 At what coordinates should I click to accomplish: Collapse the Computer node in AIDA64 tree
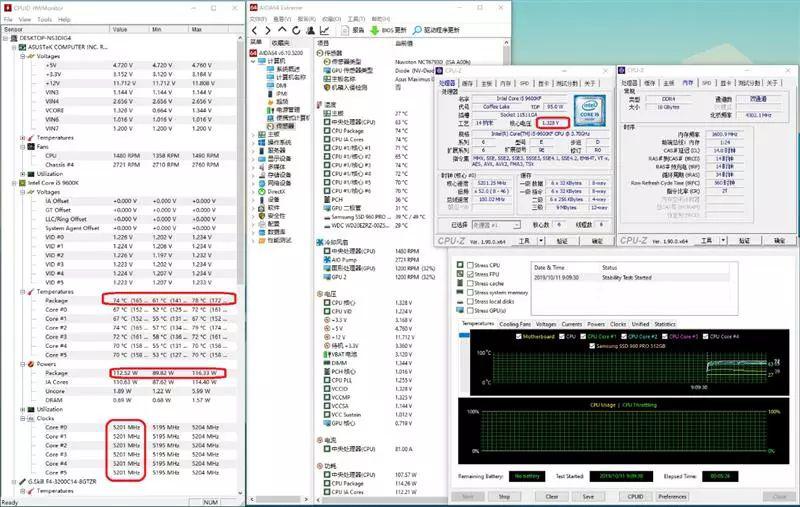(x=253, y=61)
